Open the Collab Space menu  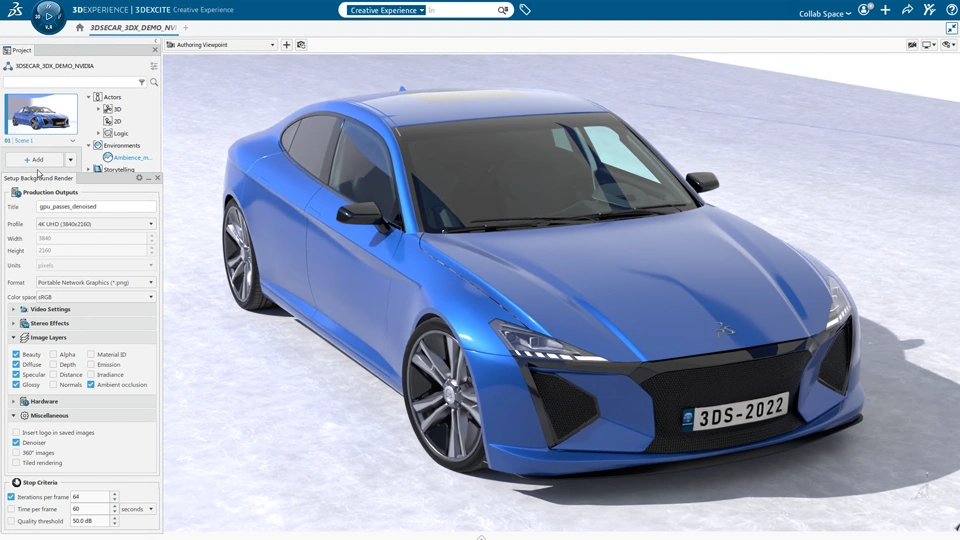point(825,13)
